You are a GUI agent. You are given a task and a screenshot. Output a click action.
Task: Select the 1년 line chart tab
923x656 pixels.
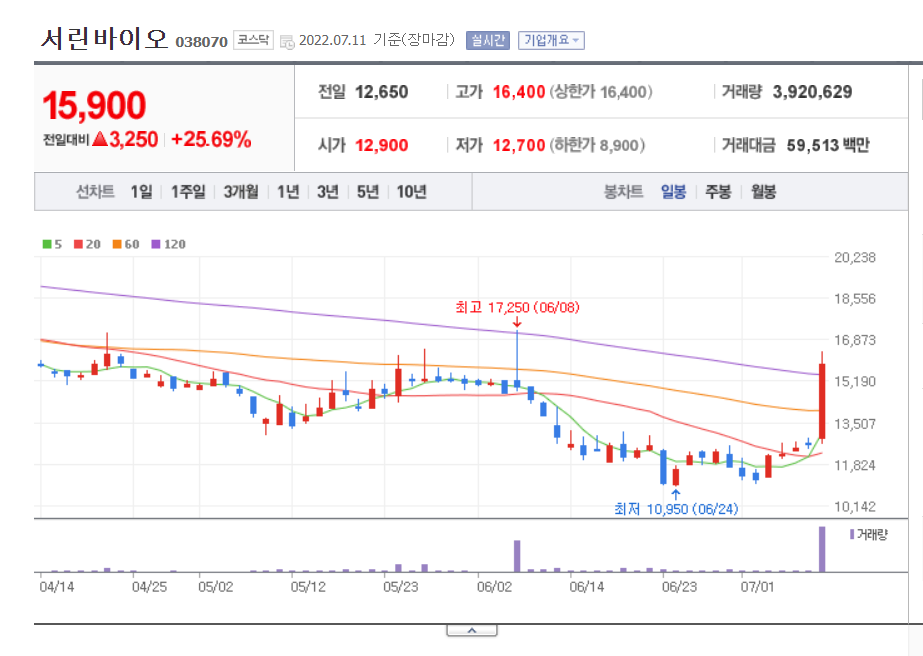[288, 192]
